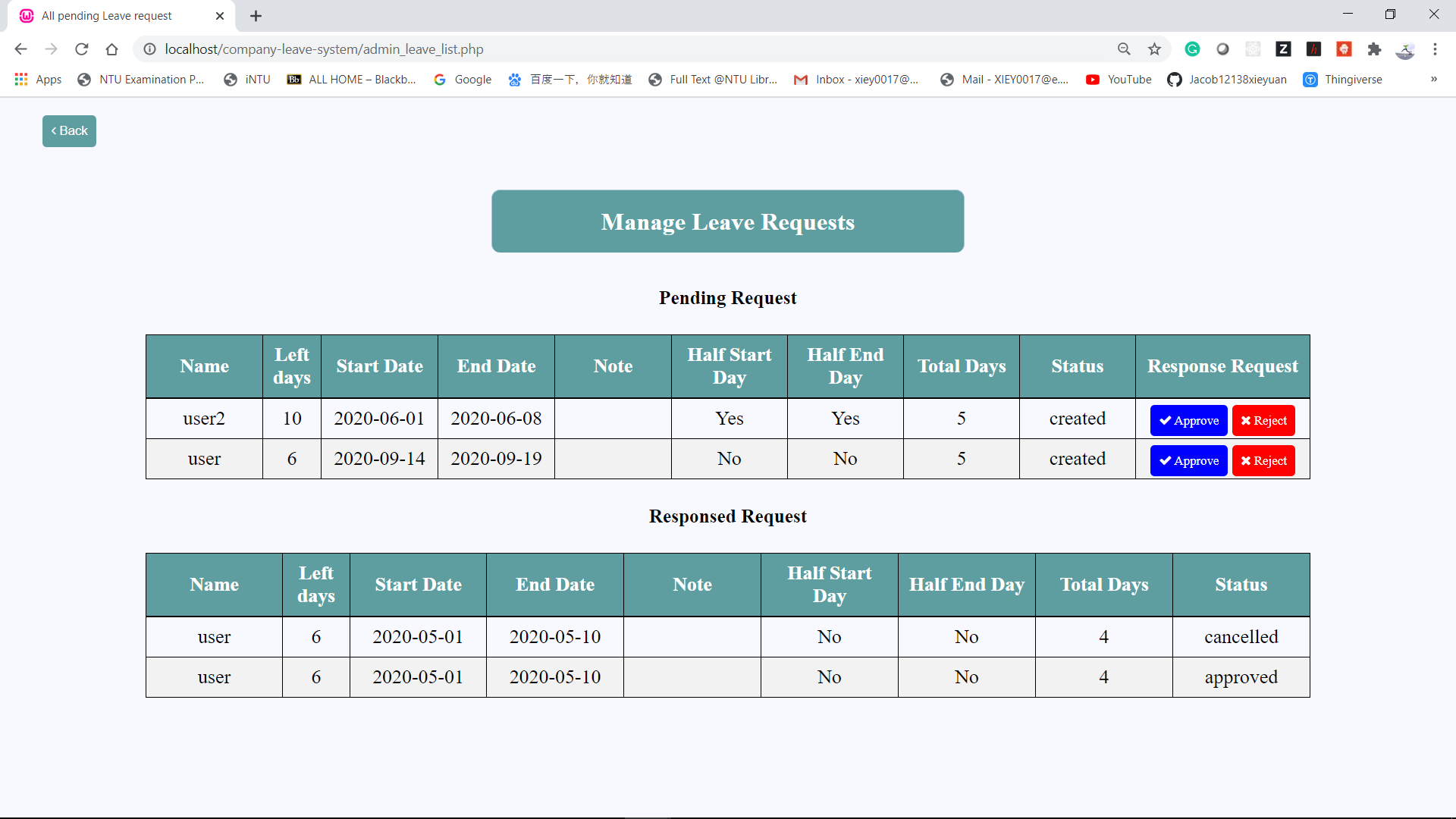
Task: Reject user's September leave request
Action: [1263, 460]
